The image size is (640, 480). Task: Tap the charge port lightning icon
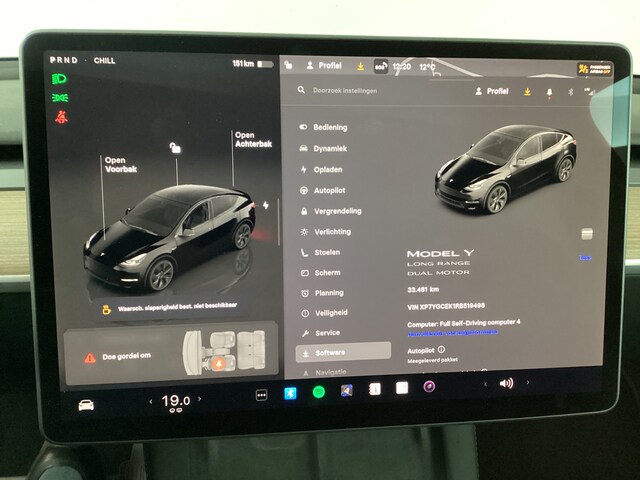click(x=265, y=205)
